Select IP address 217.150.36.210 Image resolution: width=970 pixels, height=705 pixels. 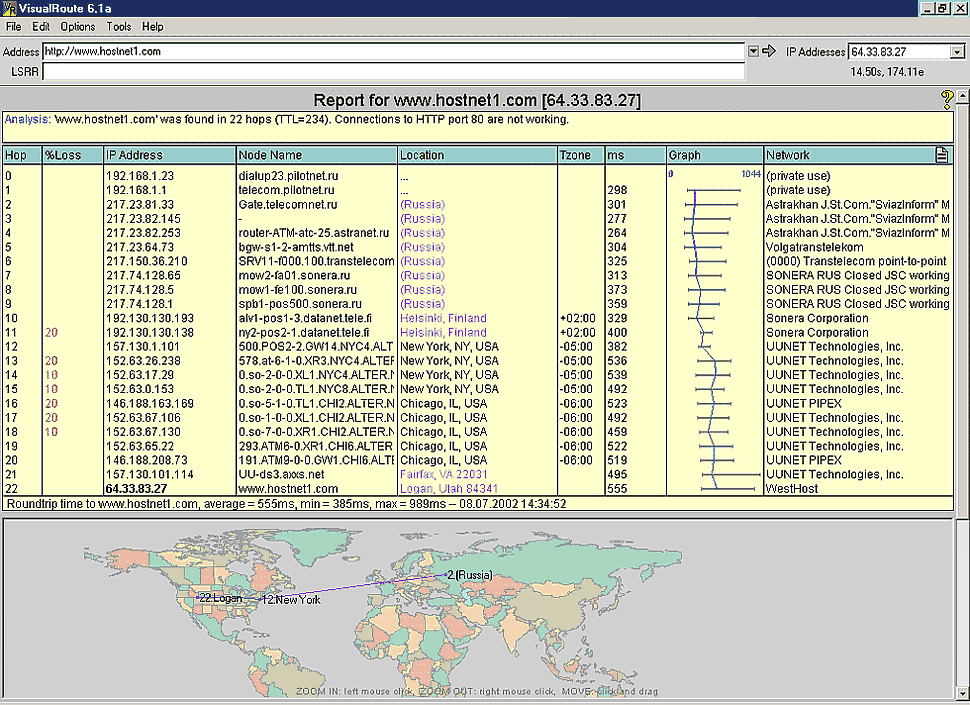click(147, 262)
